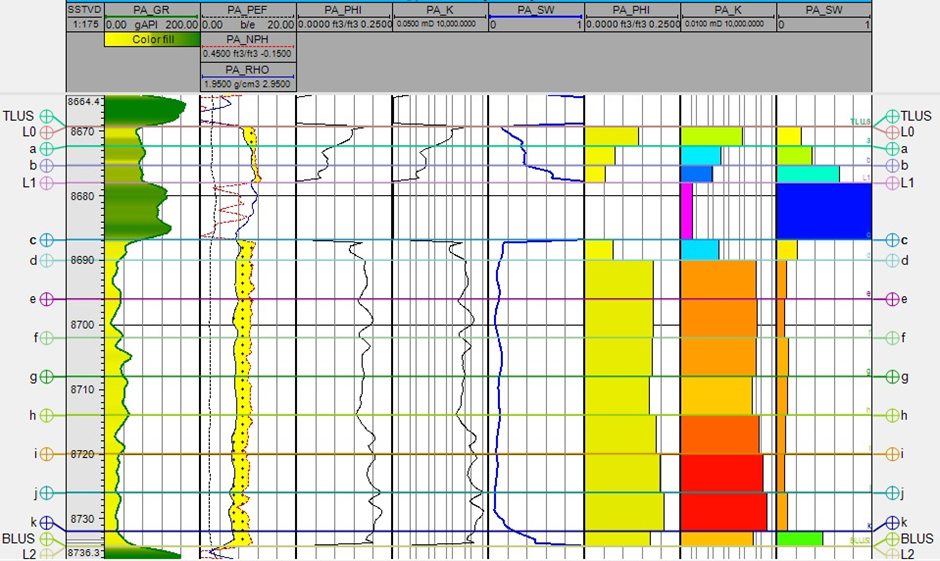Screen dimensions: 940x561
Task: Click the TLUS marker icon on the left
Action: click(48, 116)
